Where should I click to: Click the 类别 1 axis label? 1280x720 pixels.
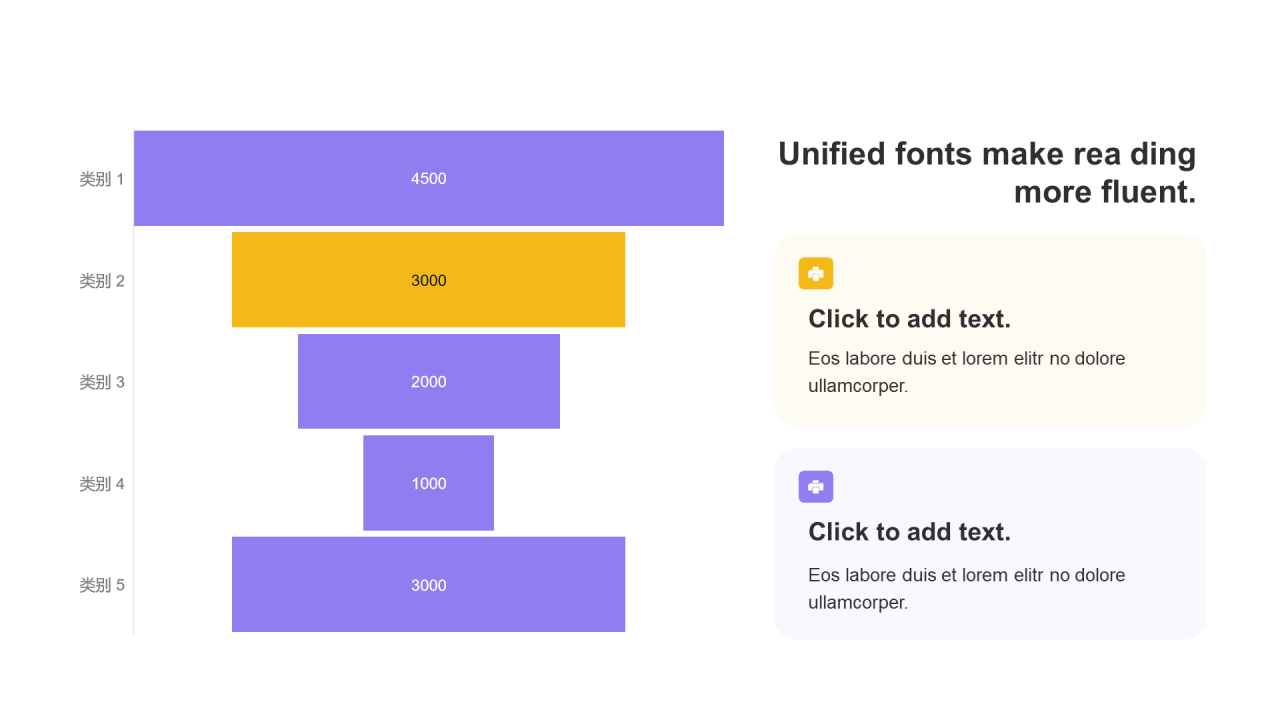click(x=102, y=179)
